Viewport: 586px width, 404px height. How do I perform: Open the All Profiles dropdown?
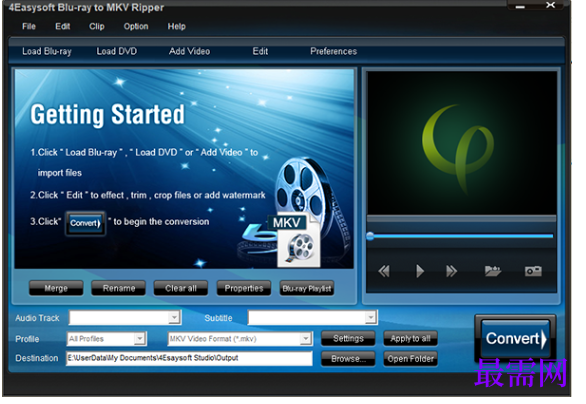(x=107, y=339)
